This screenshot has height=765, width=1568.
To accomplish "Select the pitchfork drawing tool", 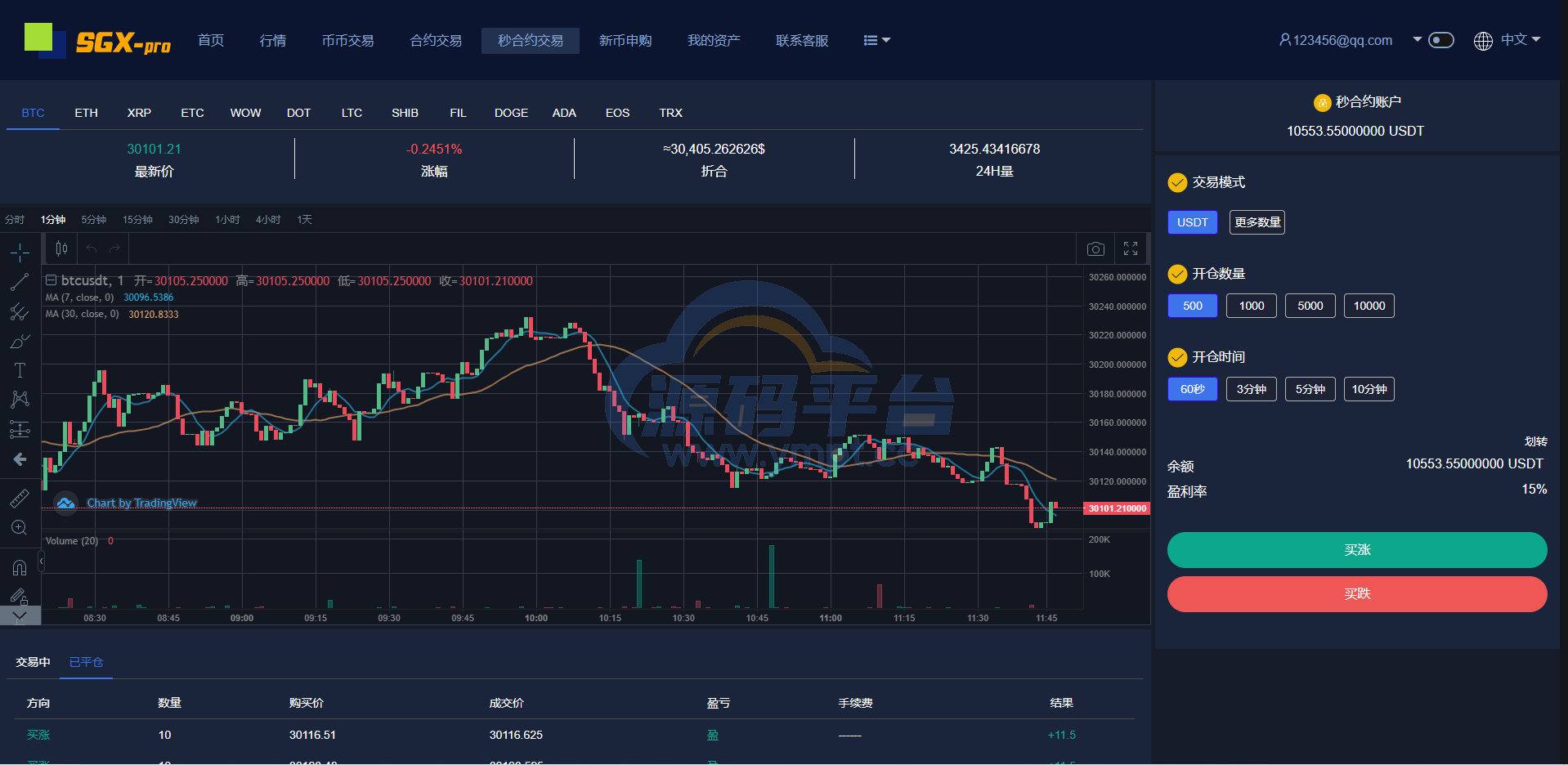I will pos(20,311).
